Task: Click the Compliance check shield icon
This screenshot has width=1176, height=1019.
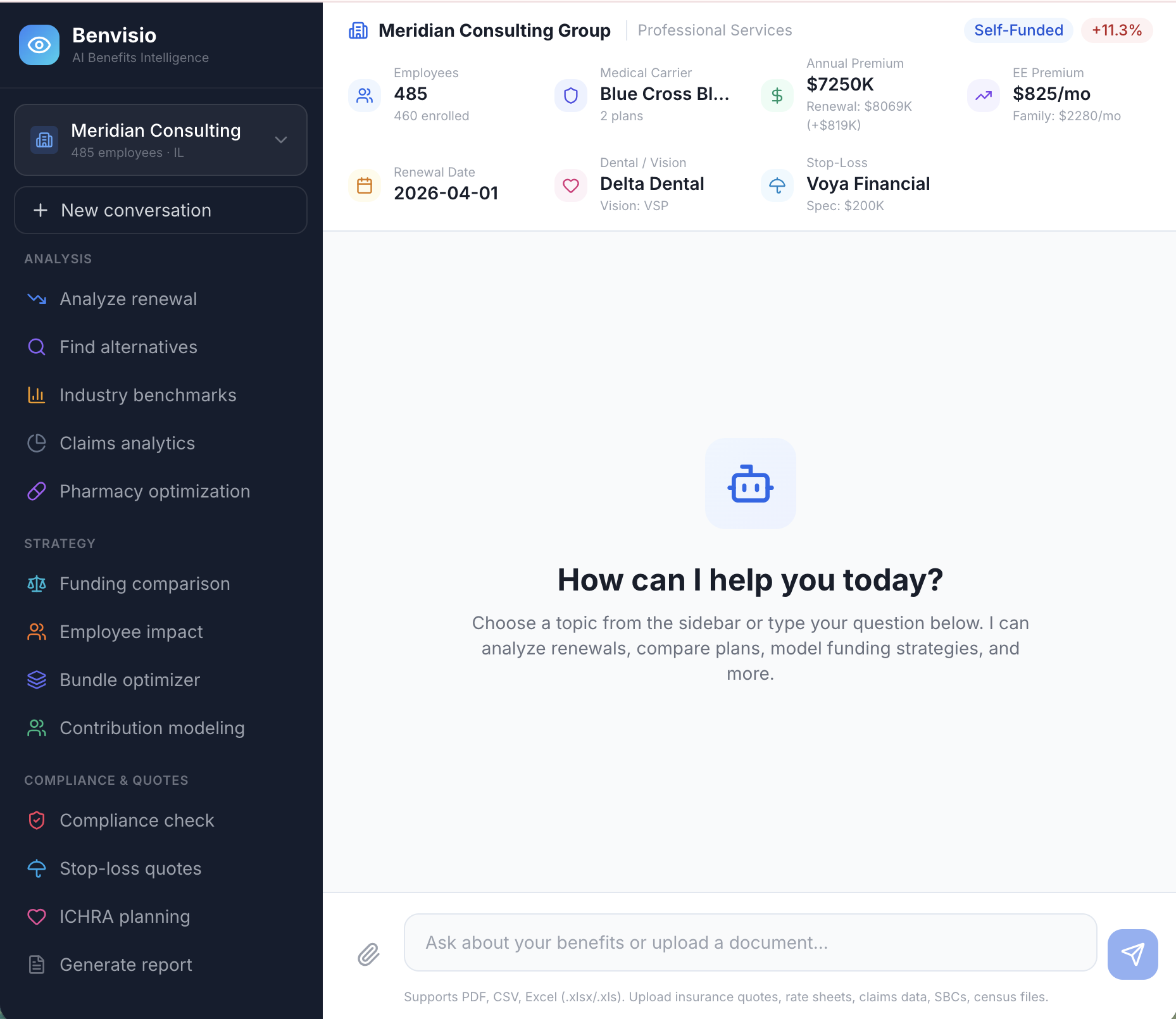Action: (37, 820)
